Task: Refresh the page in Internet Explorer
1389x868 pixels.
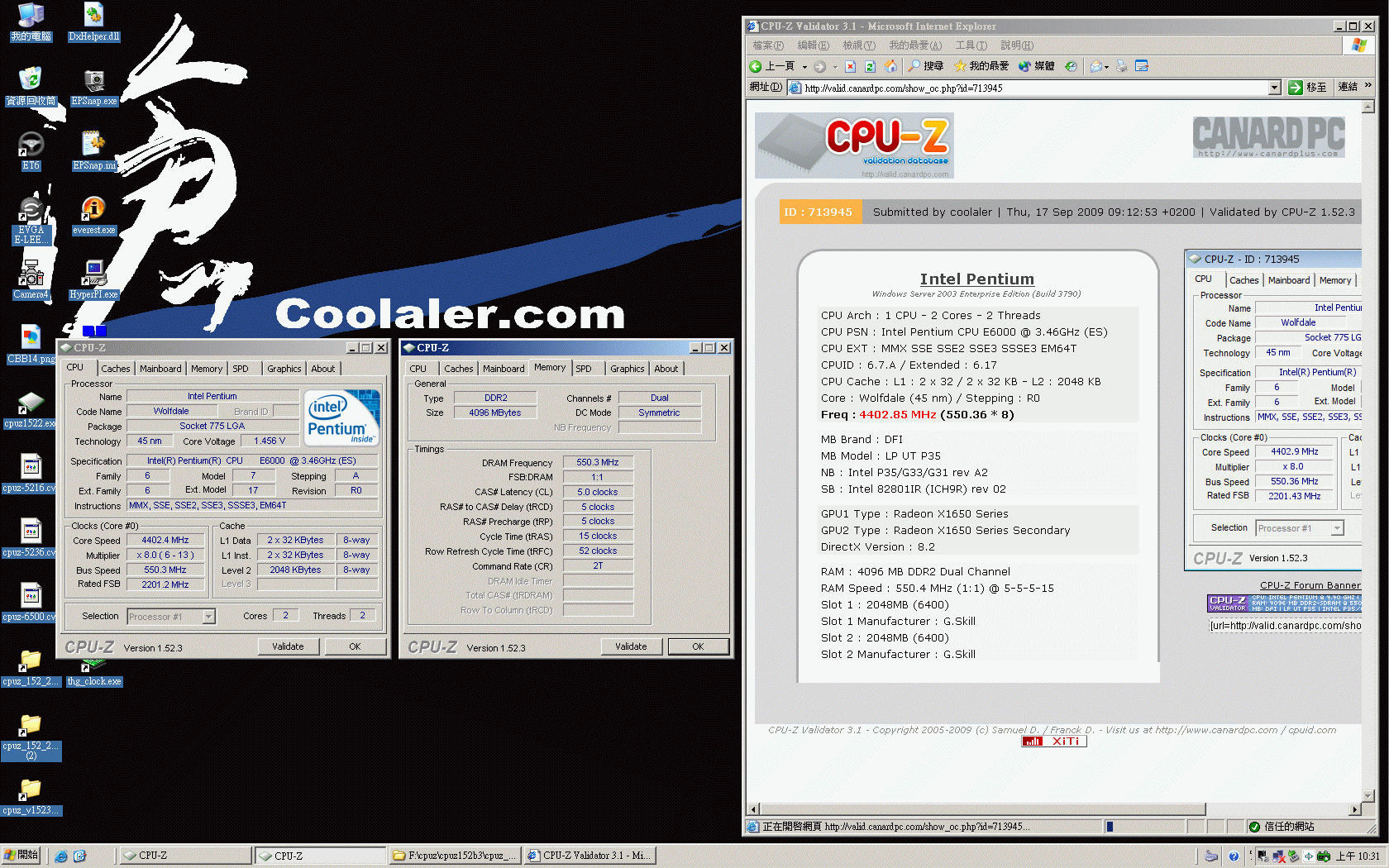Action: tap(870, 66)
